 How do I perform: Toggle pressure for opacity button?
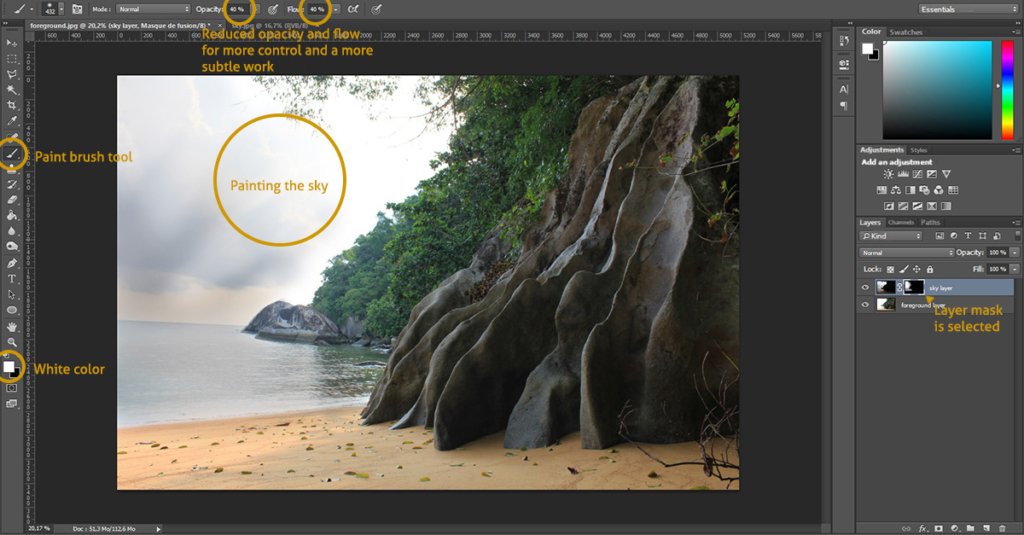(x=273, y=9)
